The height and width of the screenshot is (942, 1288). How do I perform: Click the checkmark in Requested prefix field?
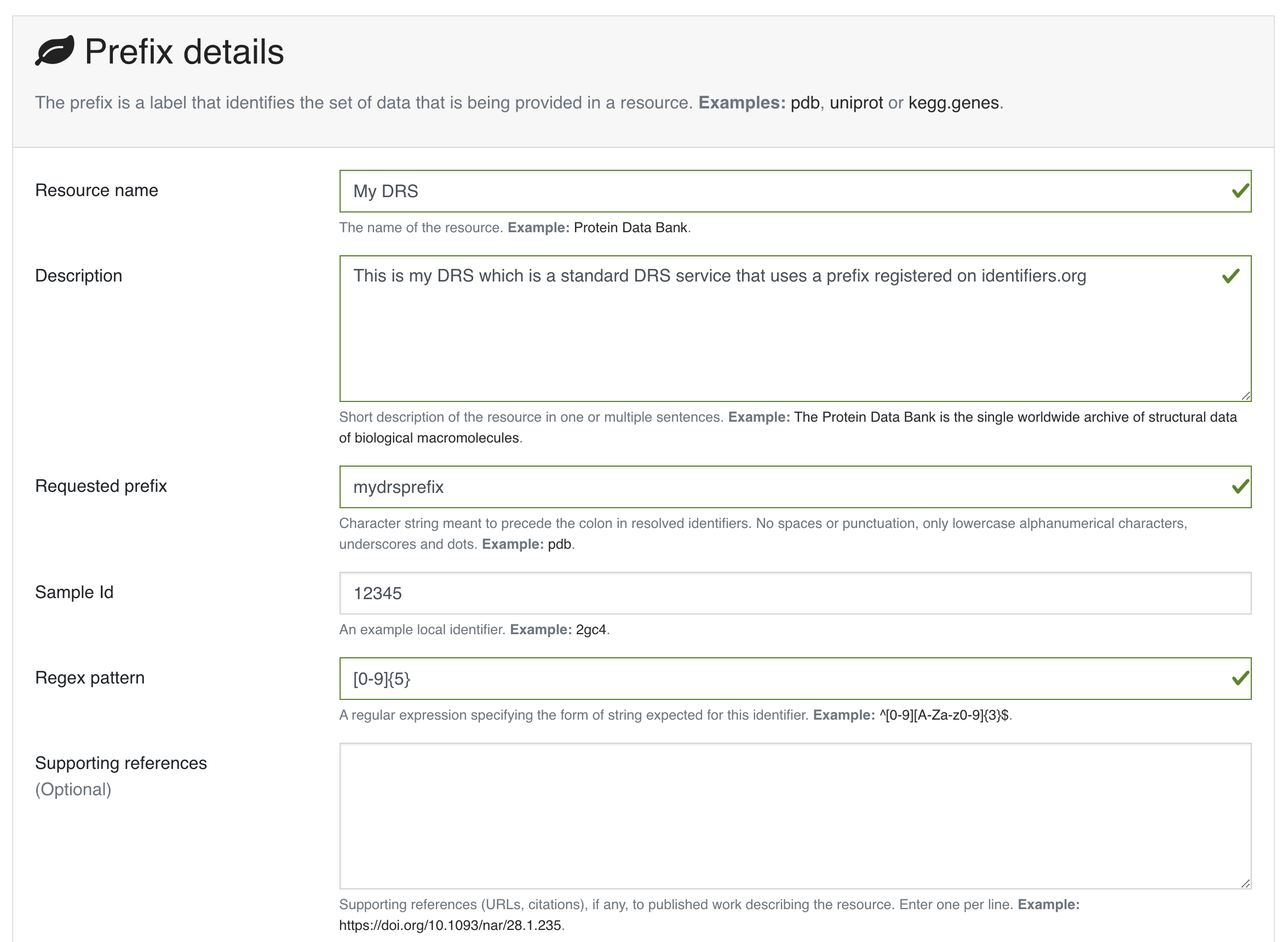point(1240,486)
